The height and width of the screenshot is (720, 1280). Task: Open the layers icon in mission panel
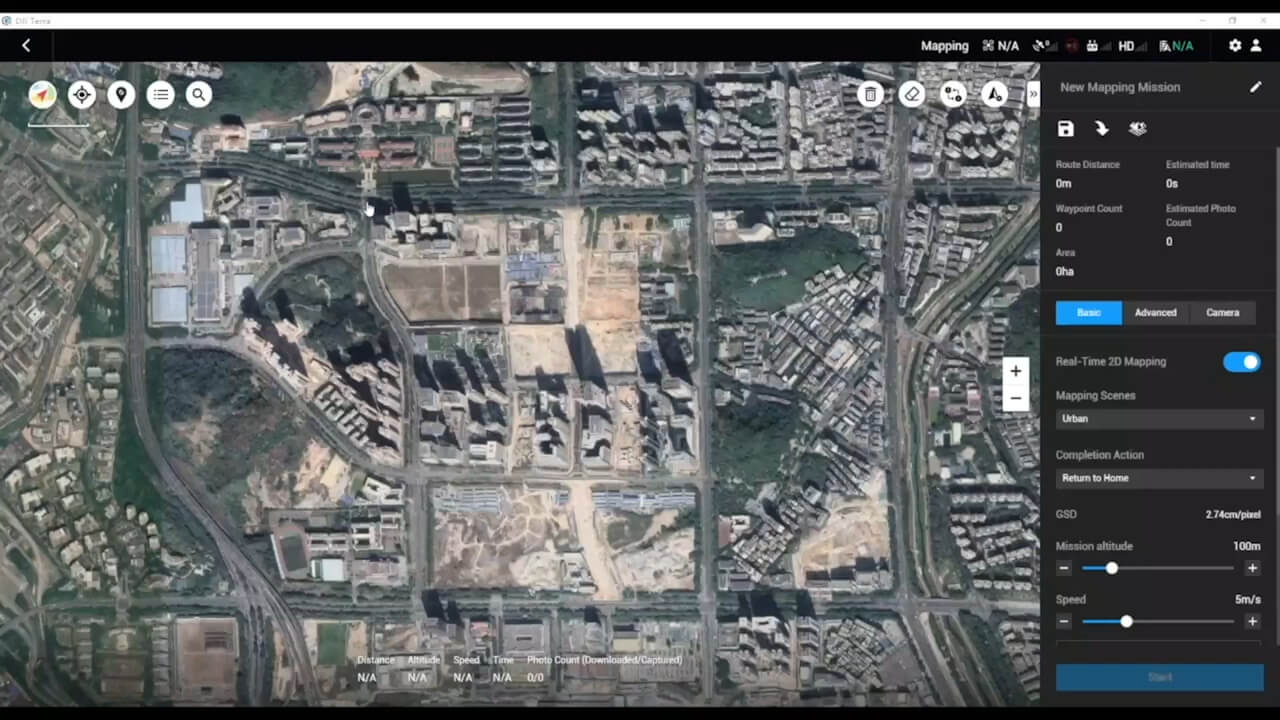pos(1138,128)
